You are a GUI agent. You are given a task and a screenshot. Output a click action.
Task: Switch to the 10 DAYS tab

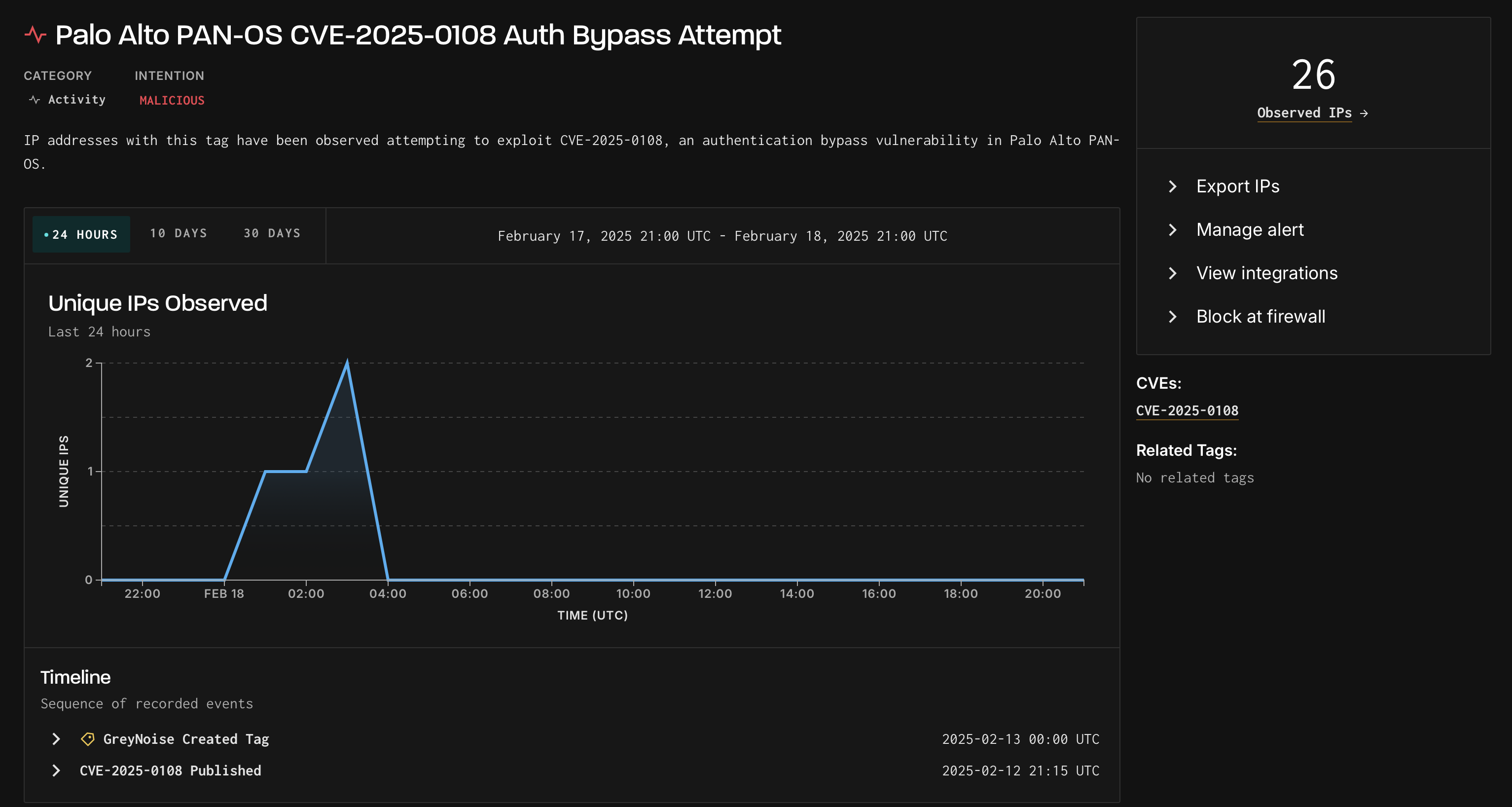click(x=179, y=234)
